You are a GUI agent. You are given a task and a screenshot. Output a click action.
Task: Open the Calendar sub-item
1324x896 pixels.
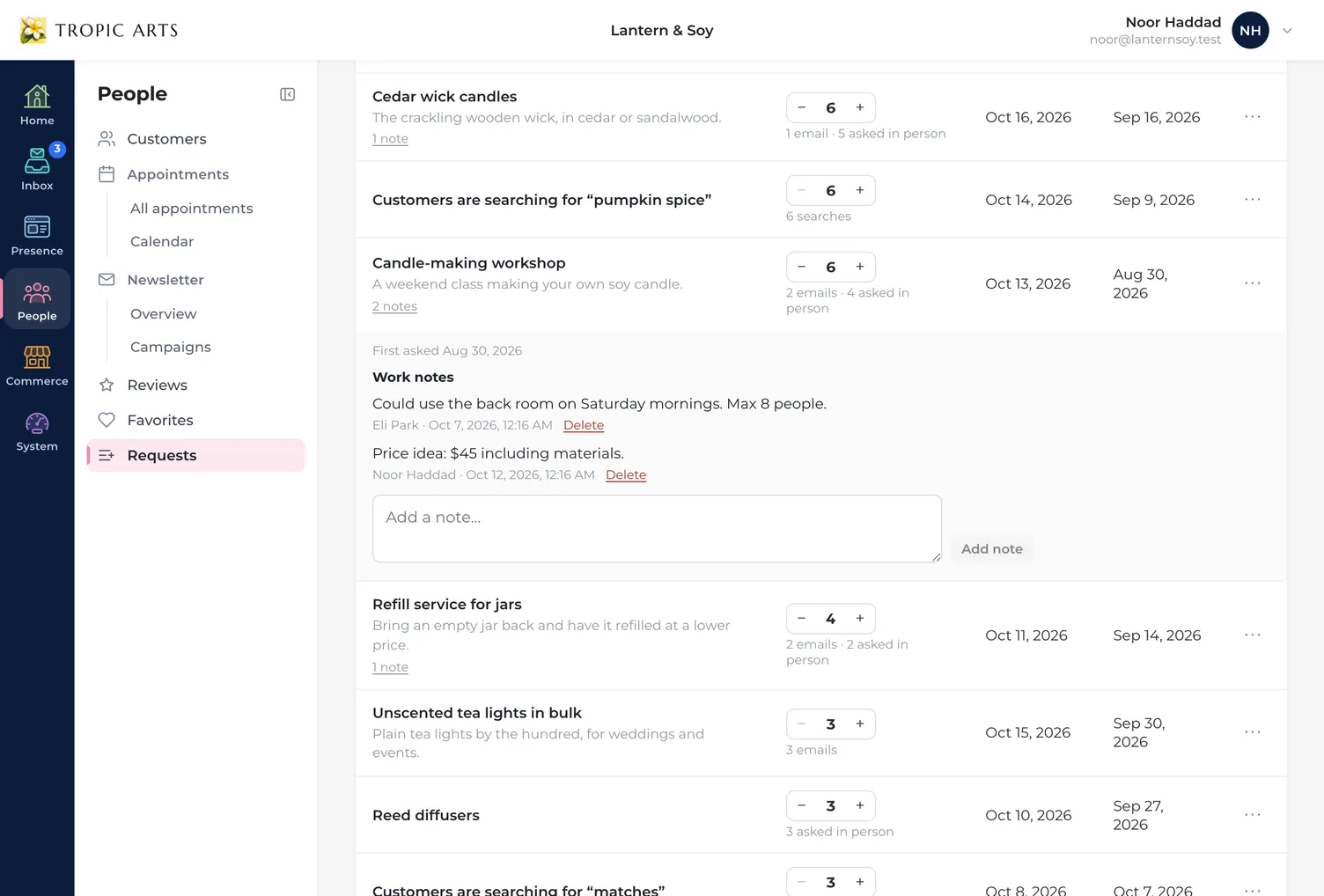(x=162, y=241)
